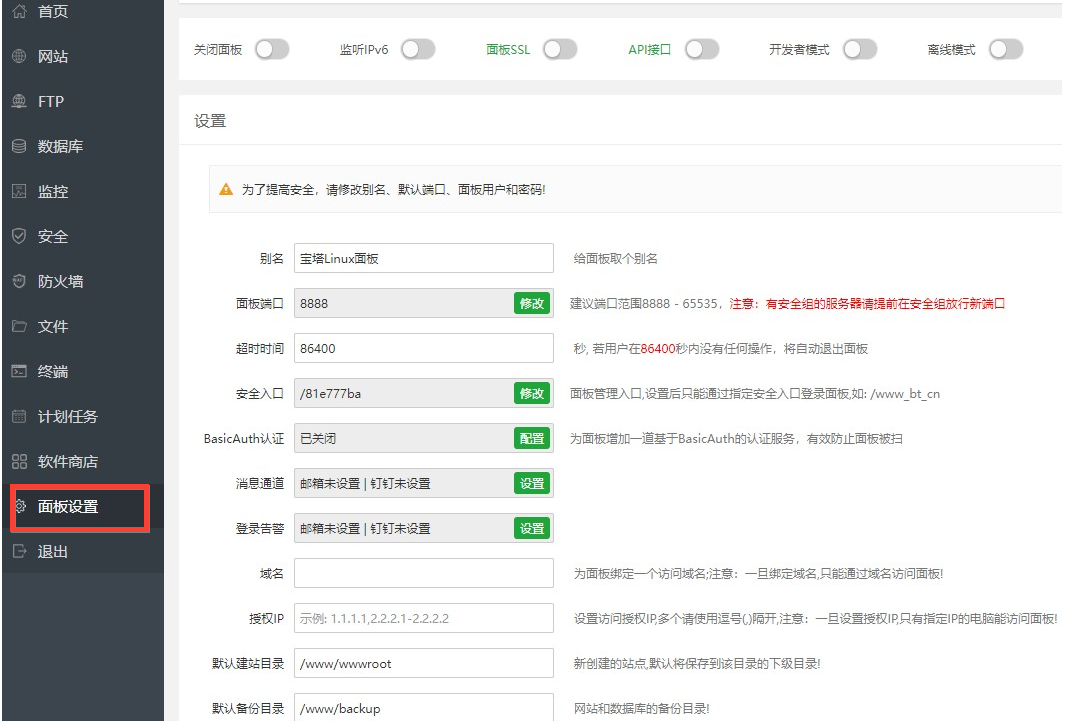
Task: Click the database icon in sidebar
Action: click(x=19, y=147)
